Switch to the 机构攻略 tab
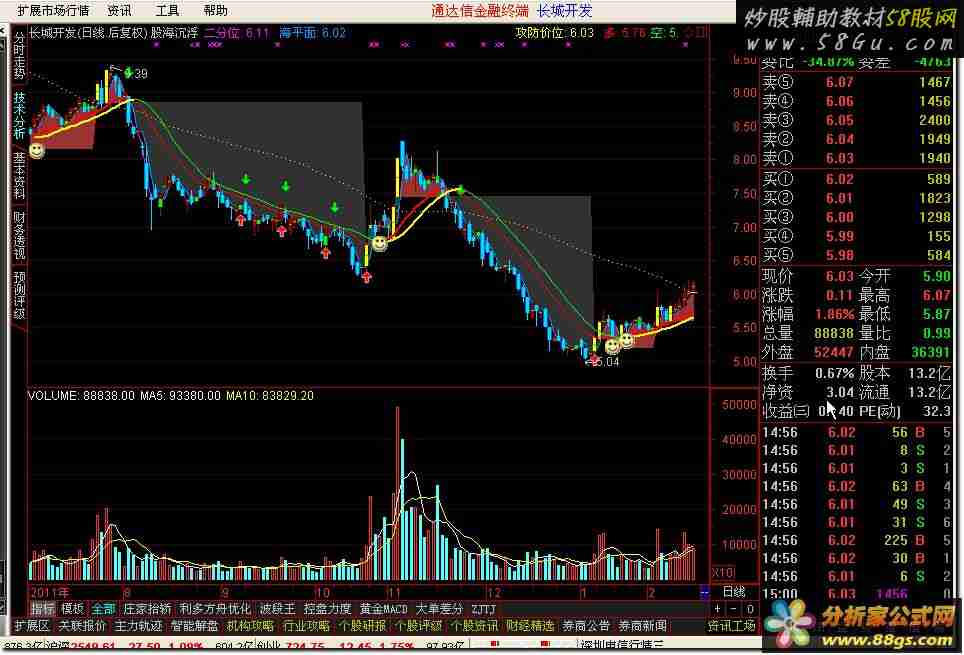Viewport: 964px width, 655px height. pos(250,626)
